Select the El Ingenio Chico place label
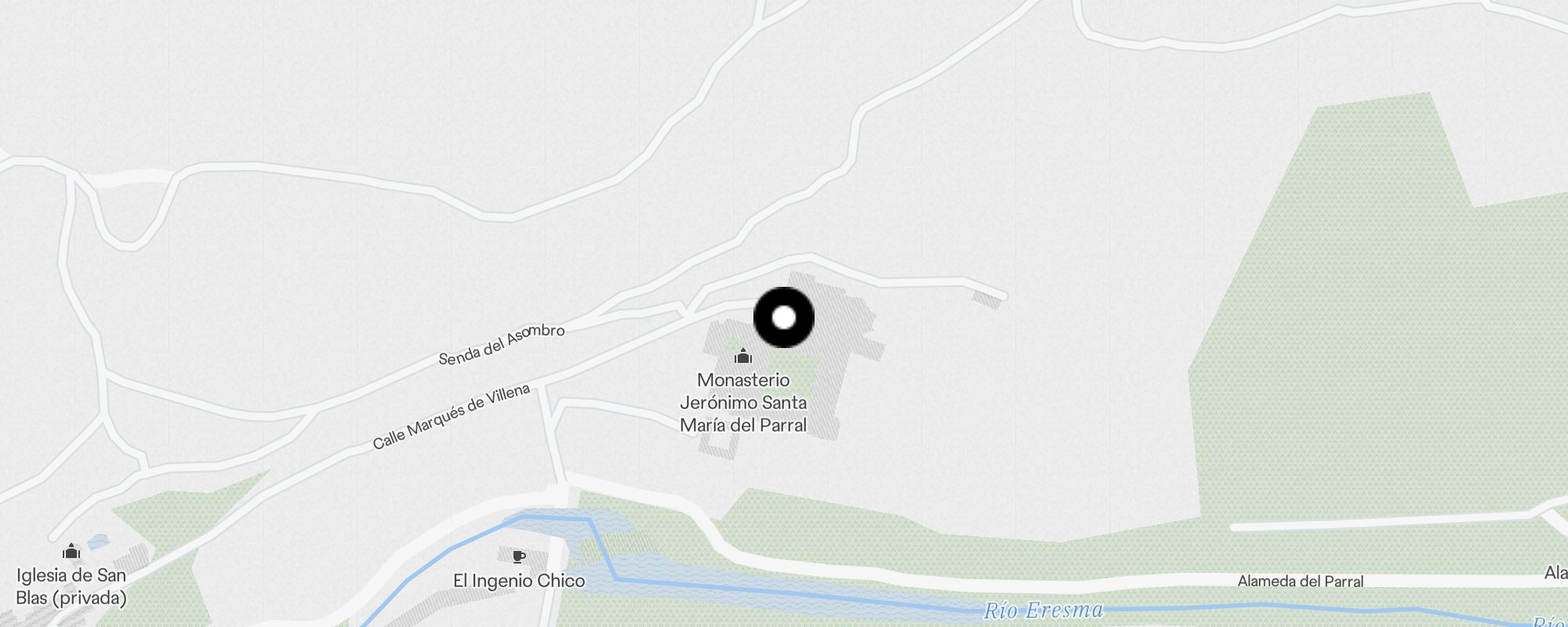This screenshot has height=627, width=1568. pyautogui.click(x=519, y=581)
